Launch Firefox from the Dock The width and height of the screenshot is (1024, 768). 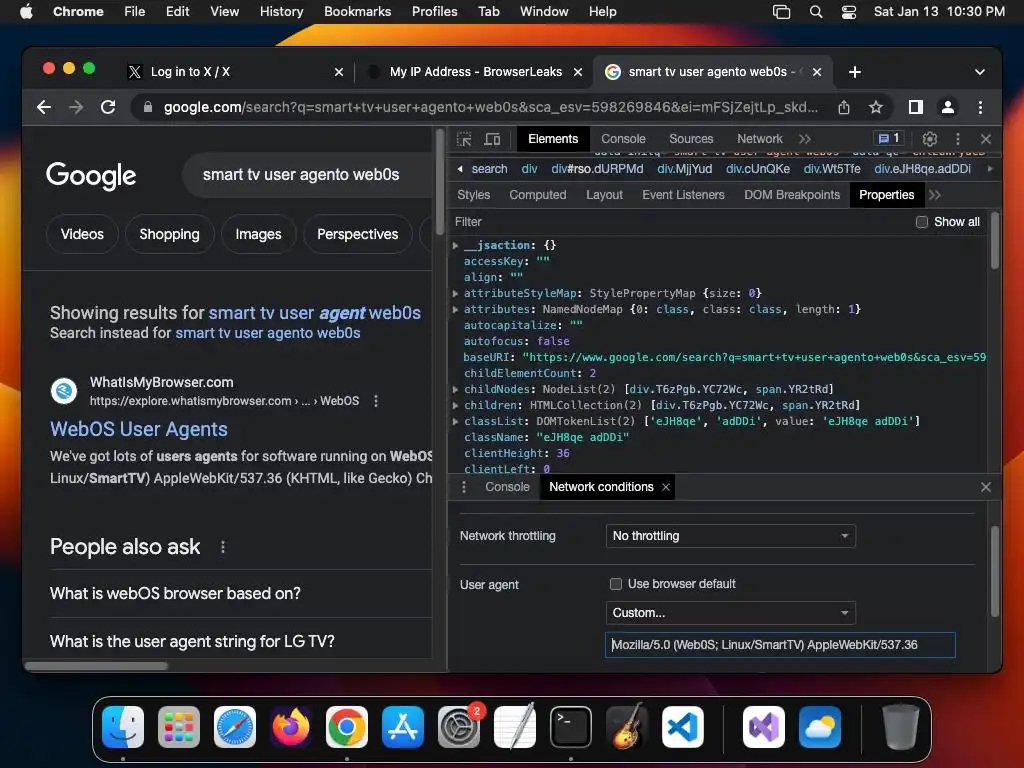click(291, 726)
